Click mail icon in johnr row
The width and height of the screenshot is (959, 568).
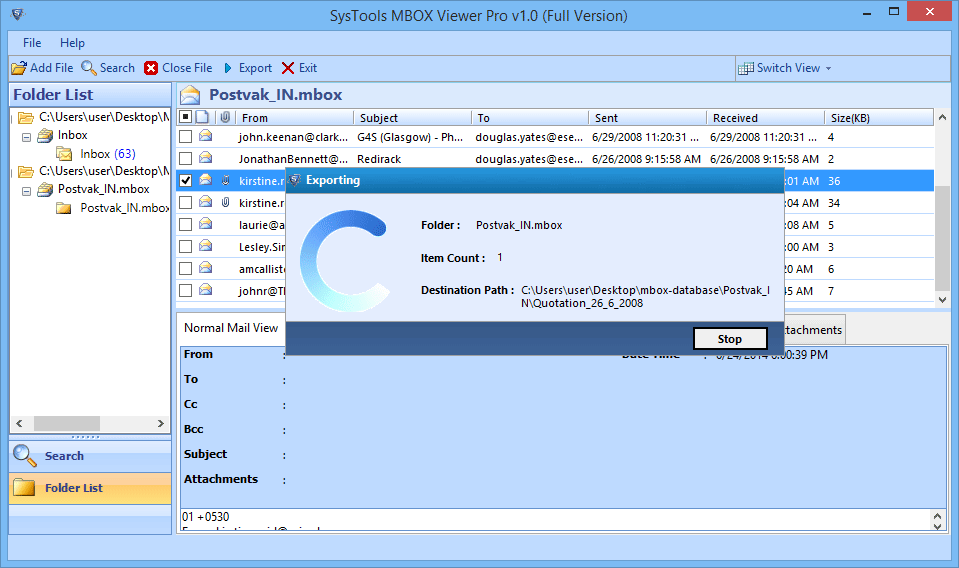point(206,290)
